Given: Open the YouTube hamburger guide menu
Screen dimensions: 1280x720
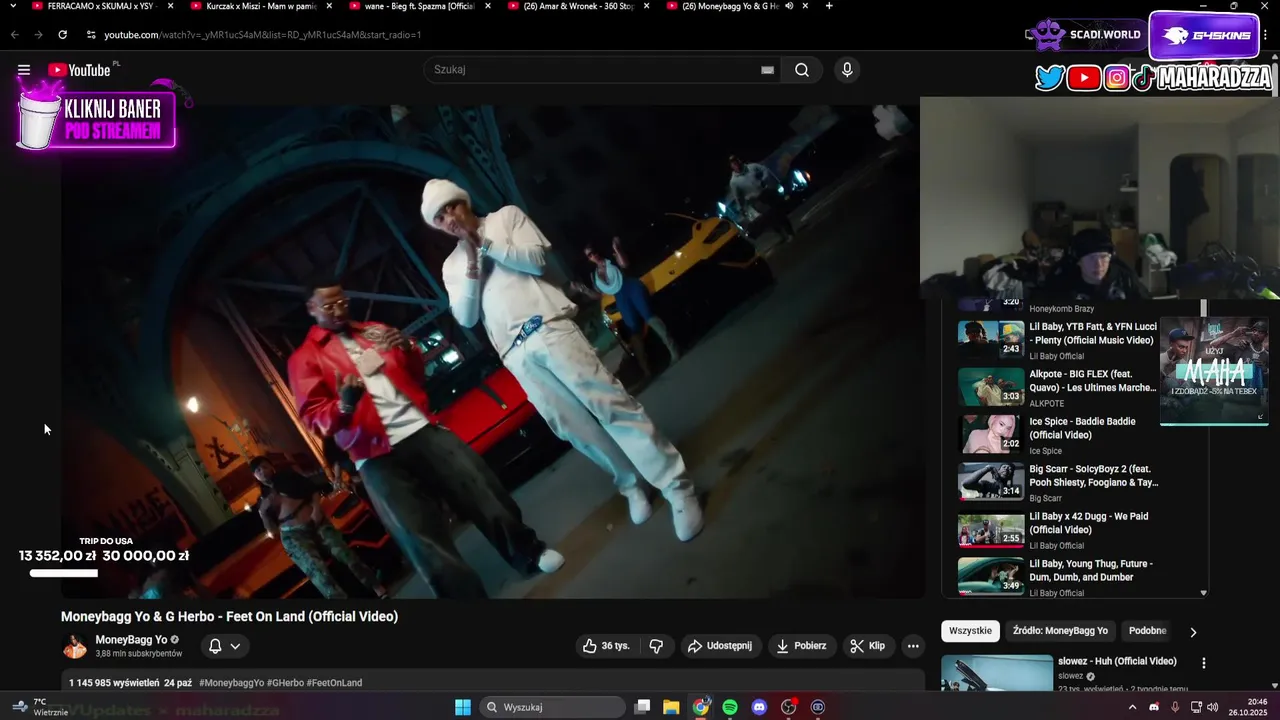Looking at the screenshot, I should click(24, 70).
